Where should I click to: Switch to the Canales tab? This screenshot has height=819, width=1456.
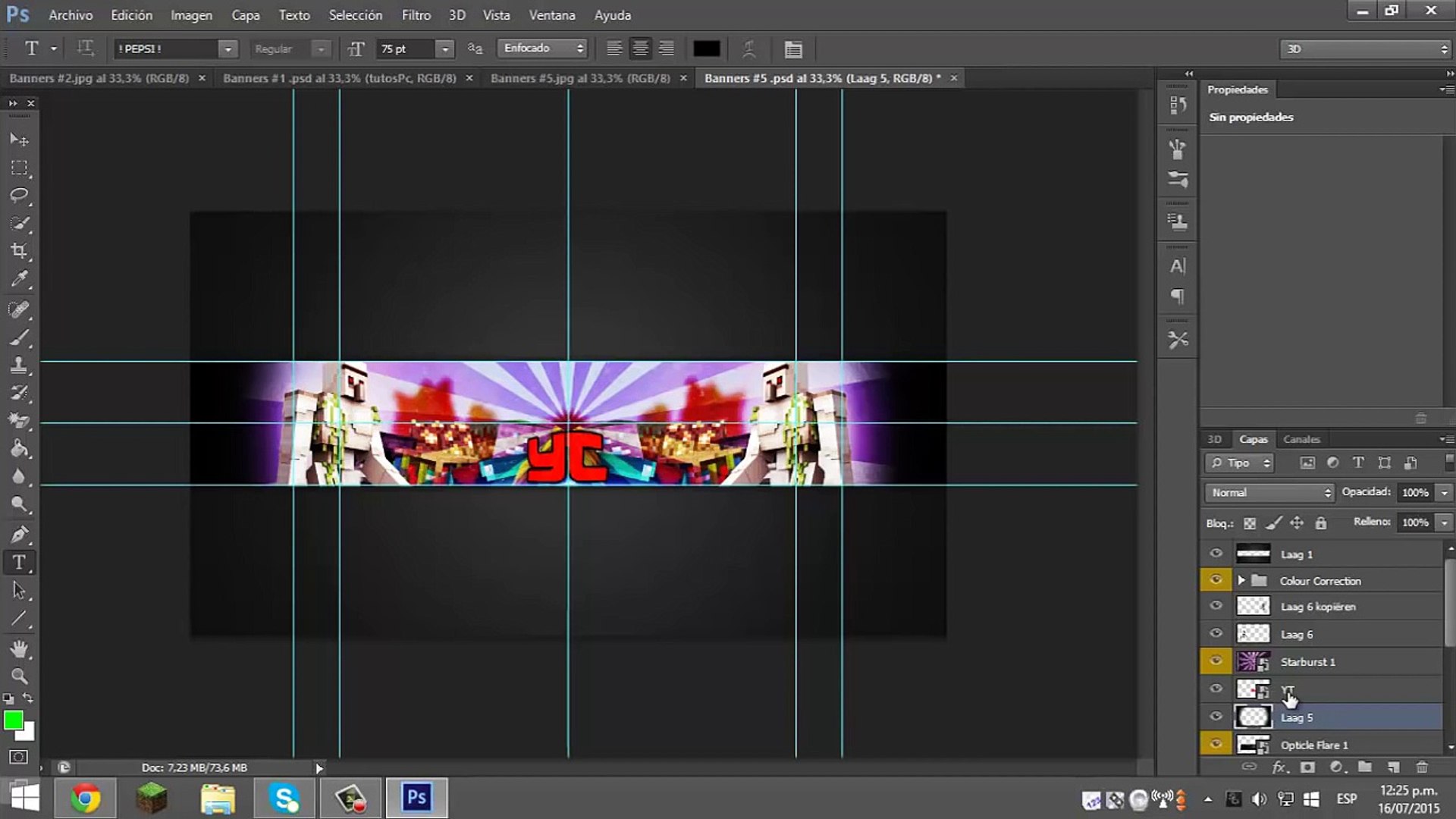point(1301,439)
